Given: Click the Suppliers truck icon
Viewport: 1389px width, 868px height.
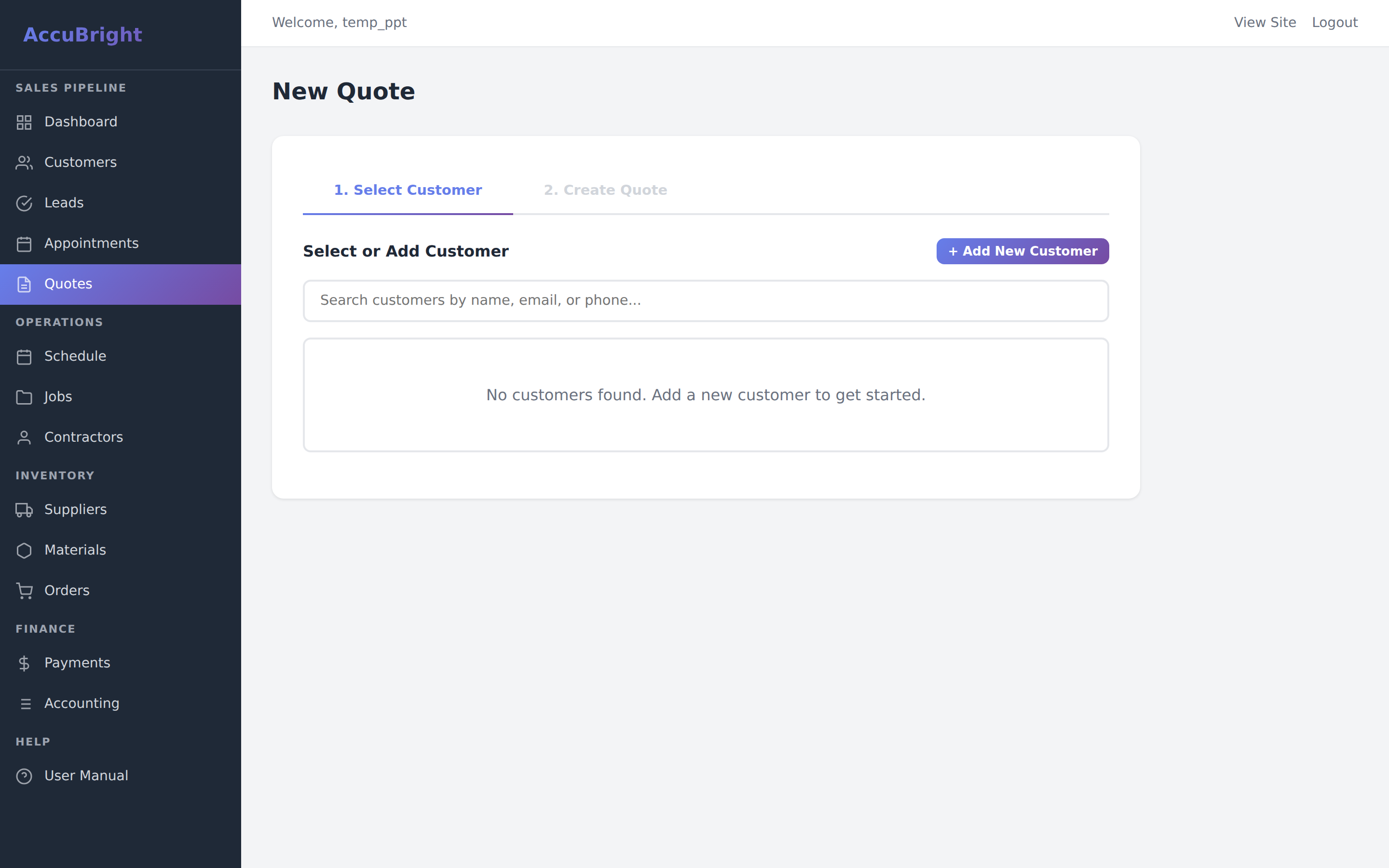Looking at the screenshot, I should [24, 510].
